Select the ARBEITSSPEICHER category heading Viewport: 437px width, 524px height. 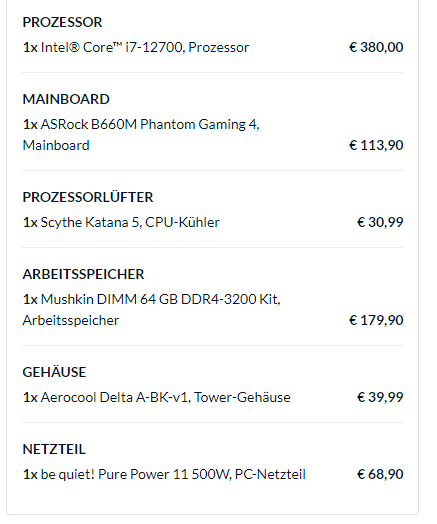pyautogui.click(x=84, y=274)
